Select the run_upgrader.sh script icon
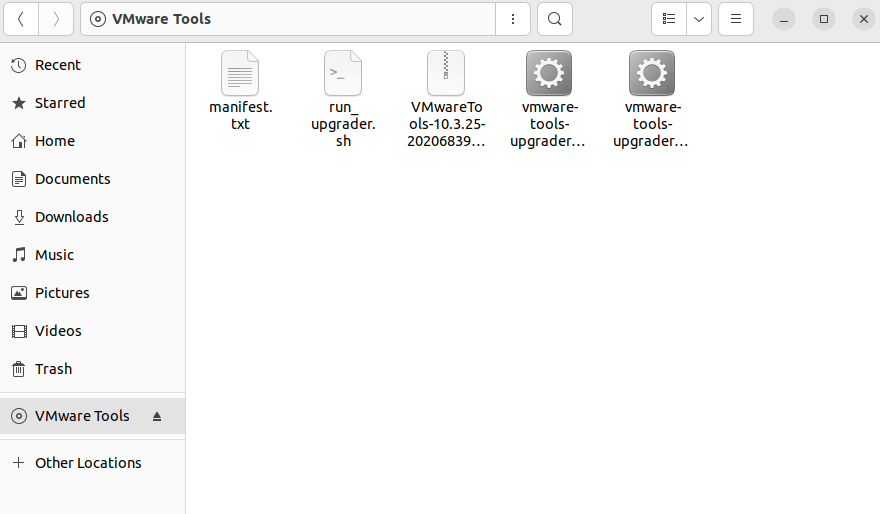This screenshot has height=514, width=880. (x=343, y=73)
